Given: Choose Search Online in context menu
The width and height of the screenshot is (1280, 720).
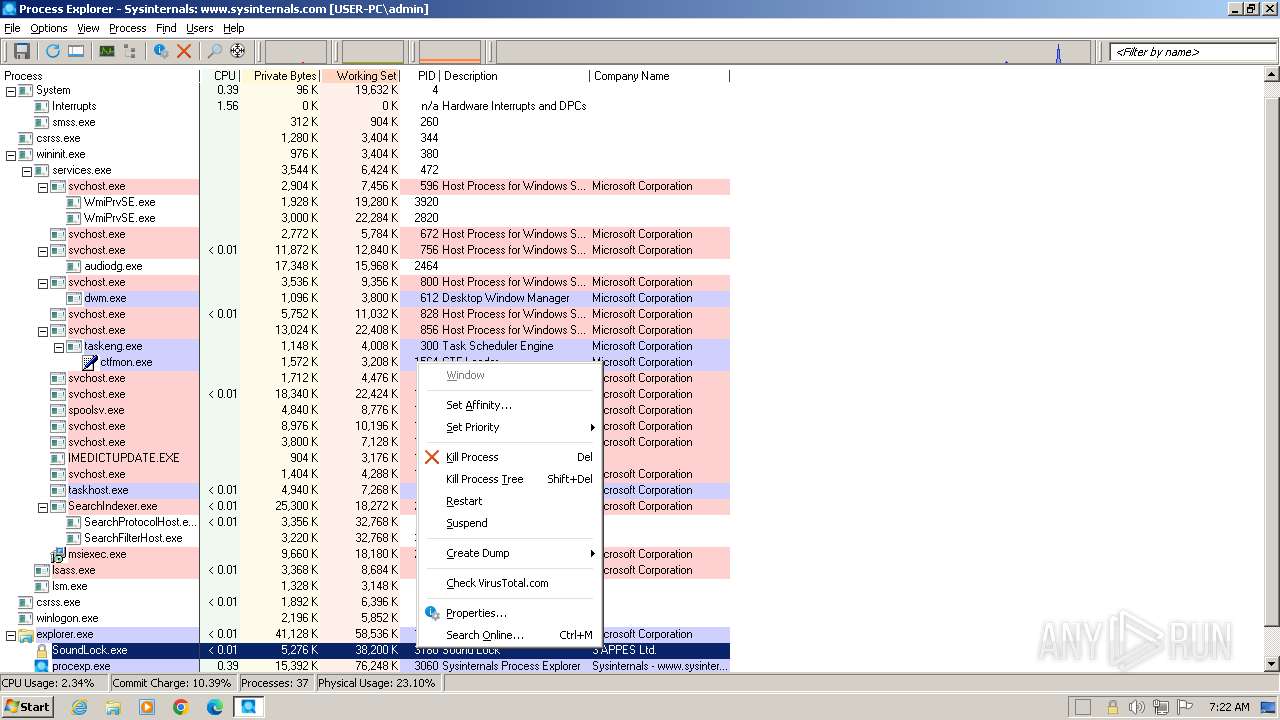Looking at the screenshot, I should pyautogui.click(x=509, y=635).
